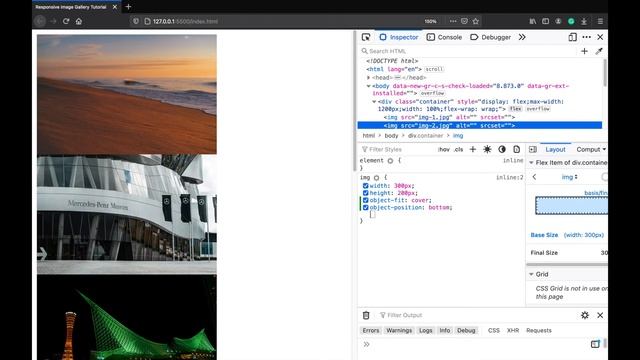Viewport: 640px width, 360px height.
Task: Collapse Flex Item of div.container section
Action: point(531,163)
